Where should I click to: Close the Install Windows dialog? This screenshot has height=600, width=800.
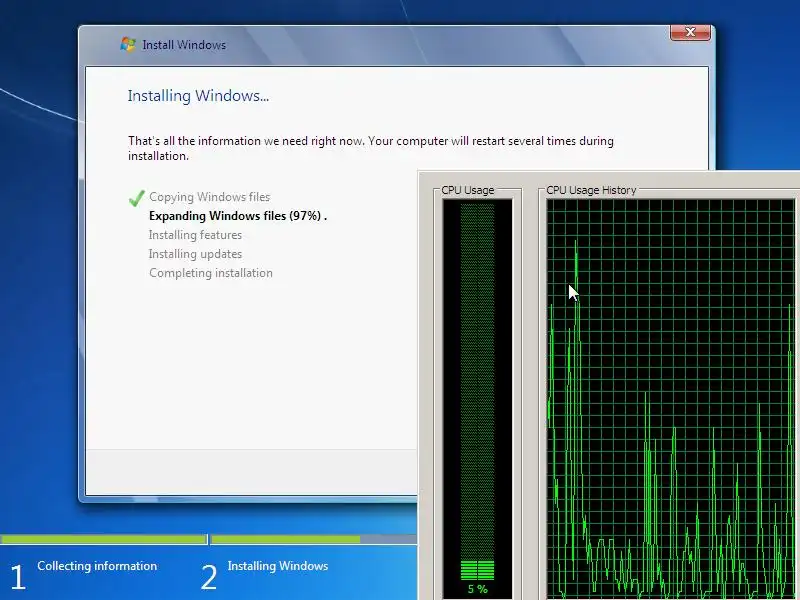690,32
